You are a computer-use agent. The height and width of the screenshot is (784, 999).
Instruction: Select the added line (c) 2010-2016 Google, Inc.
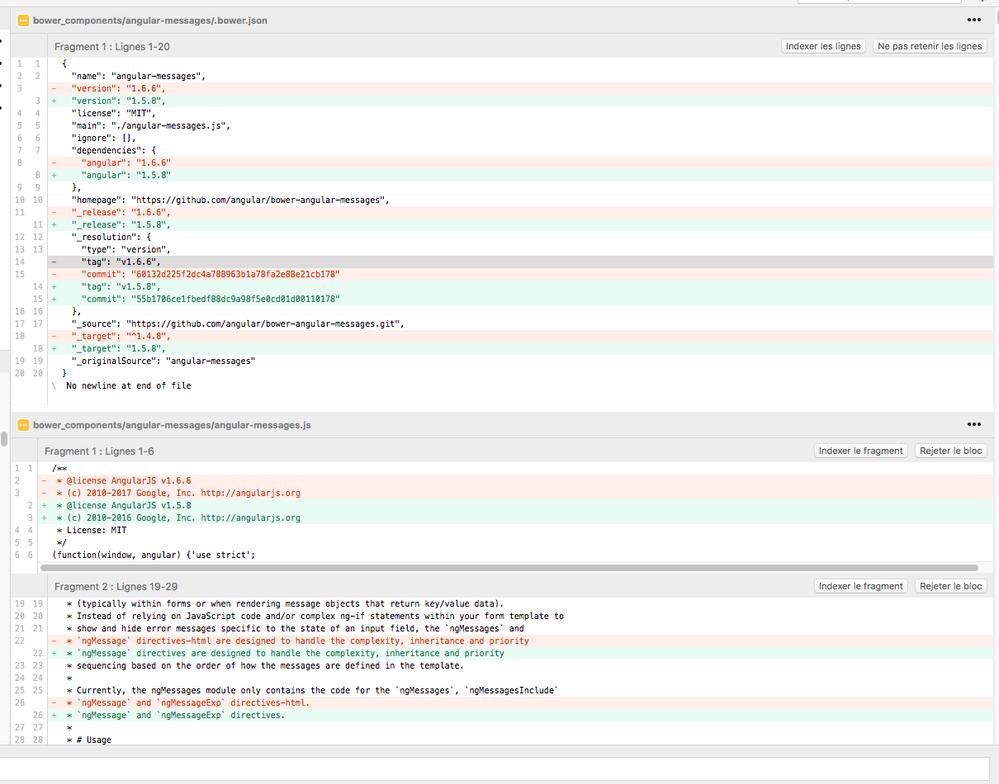click(x=515, y=518)
